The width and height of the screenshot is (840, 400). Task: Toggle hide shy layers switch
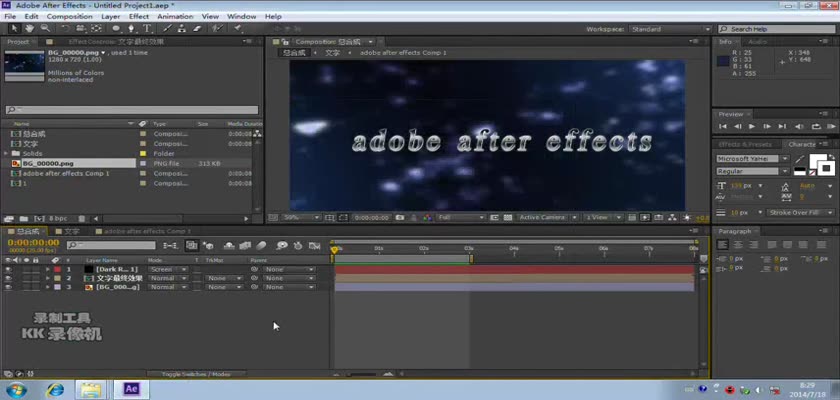pos(229,246)
